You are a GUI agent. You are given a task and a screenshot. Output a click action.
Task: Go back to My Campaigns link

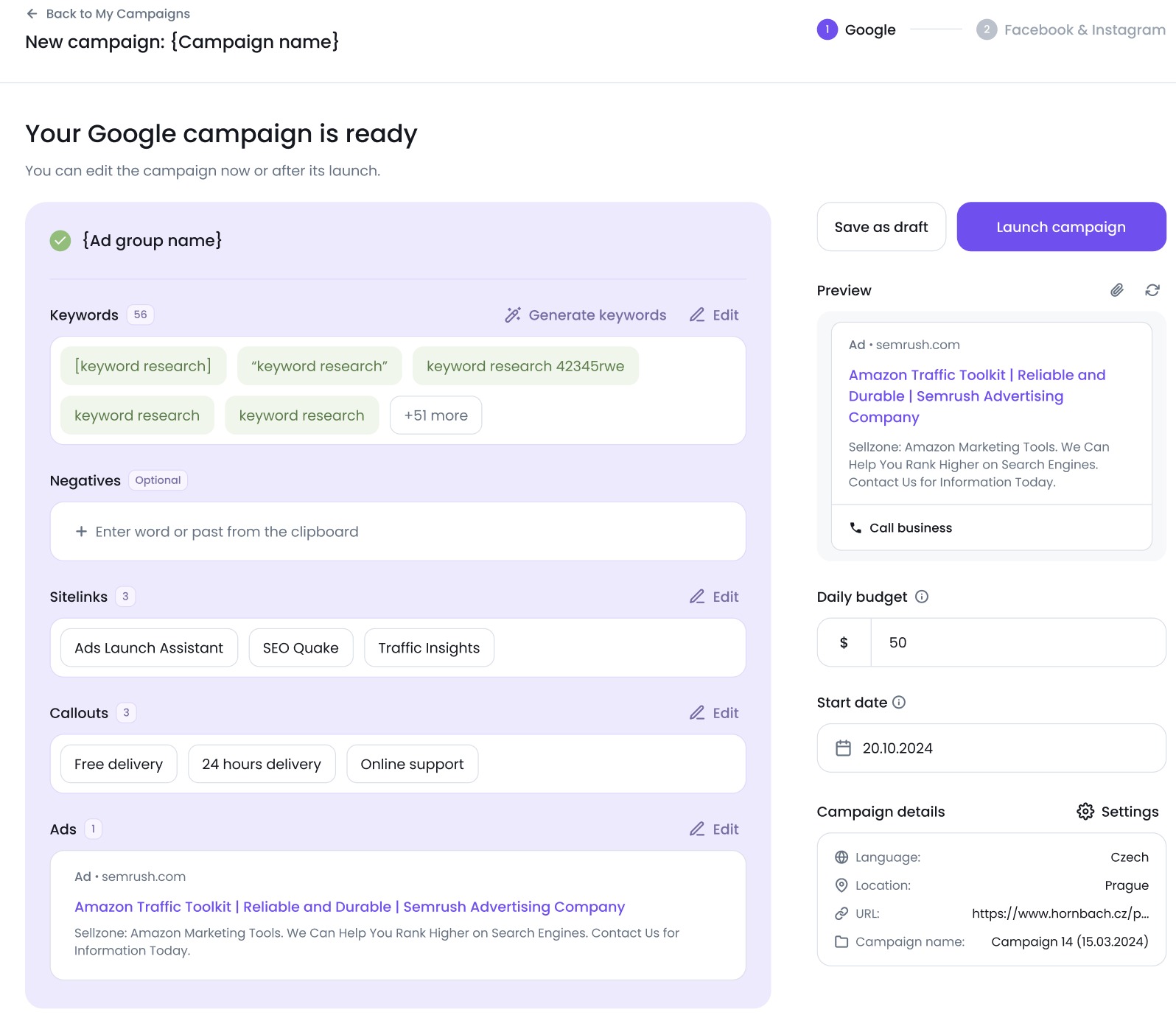pos(118,14)
